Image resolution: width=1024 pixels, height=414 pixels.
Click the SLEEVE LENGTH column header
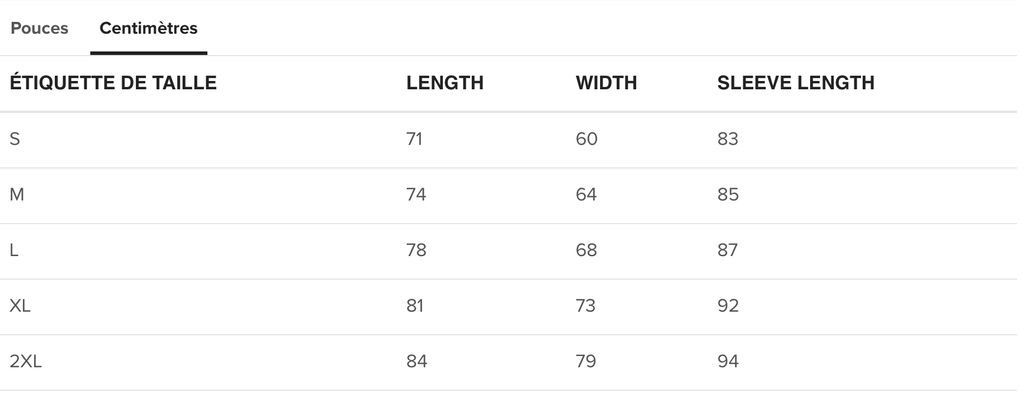795,83
